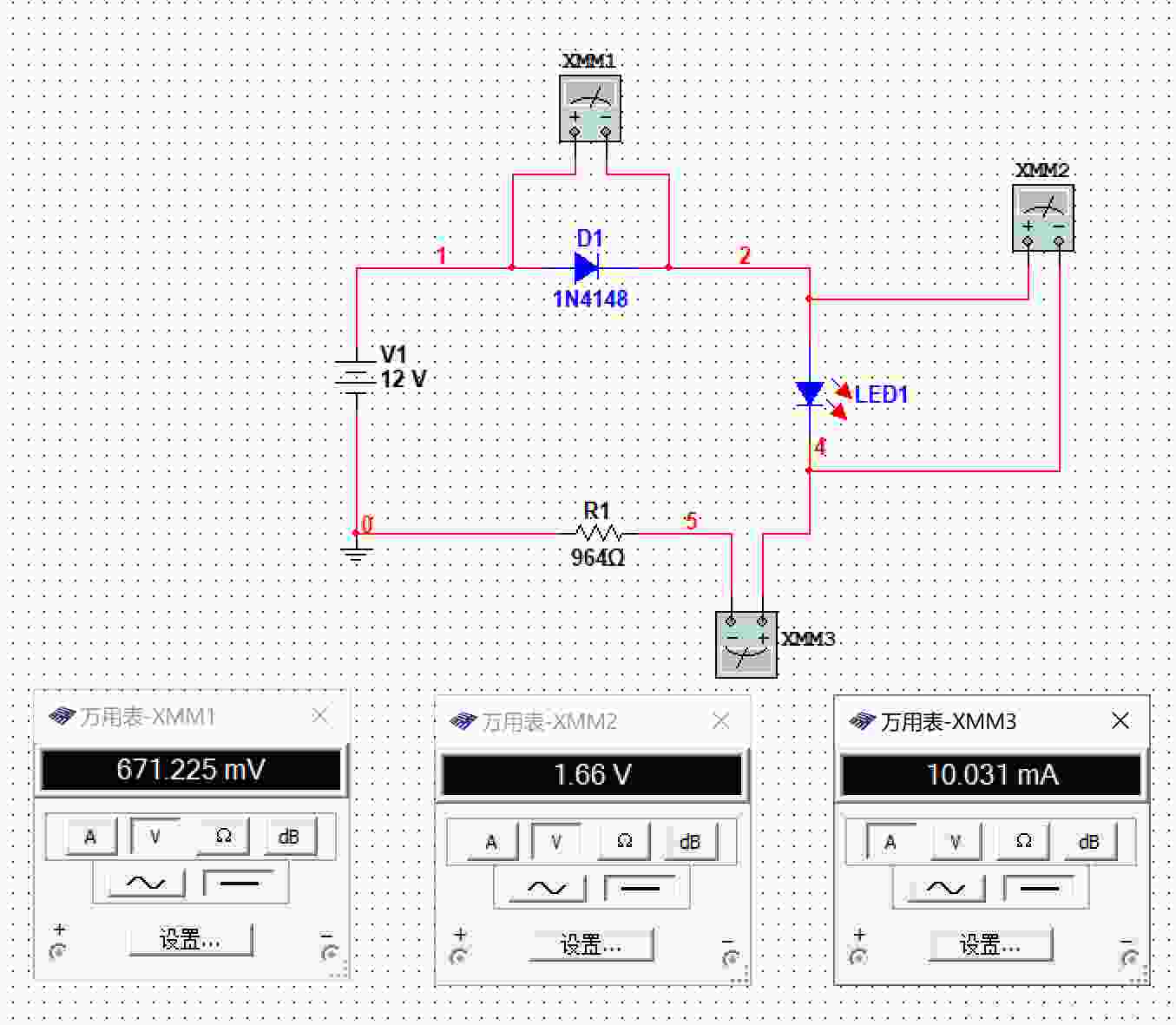Select the D1 1N4148 diode symbol
Screen dimensions: 1176x1025
[588, 267]
